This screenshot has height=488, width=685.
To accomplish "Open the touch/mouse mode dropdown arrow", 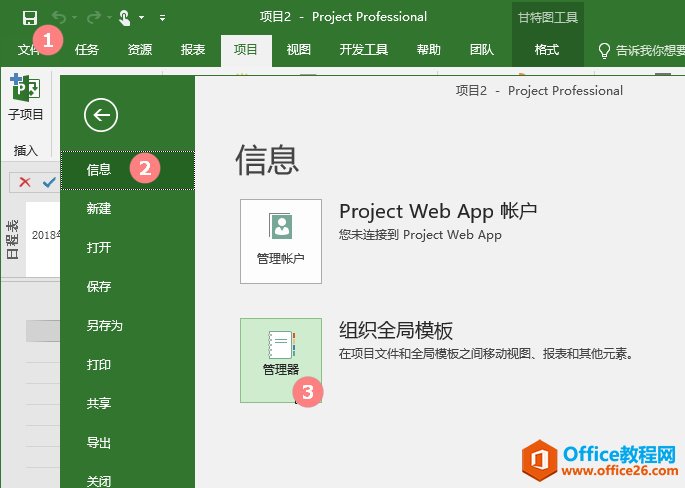I will [x=141, y=17].
